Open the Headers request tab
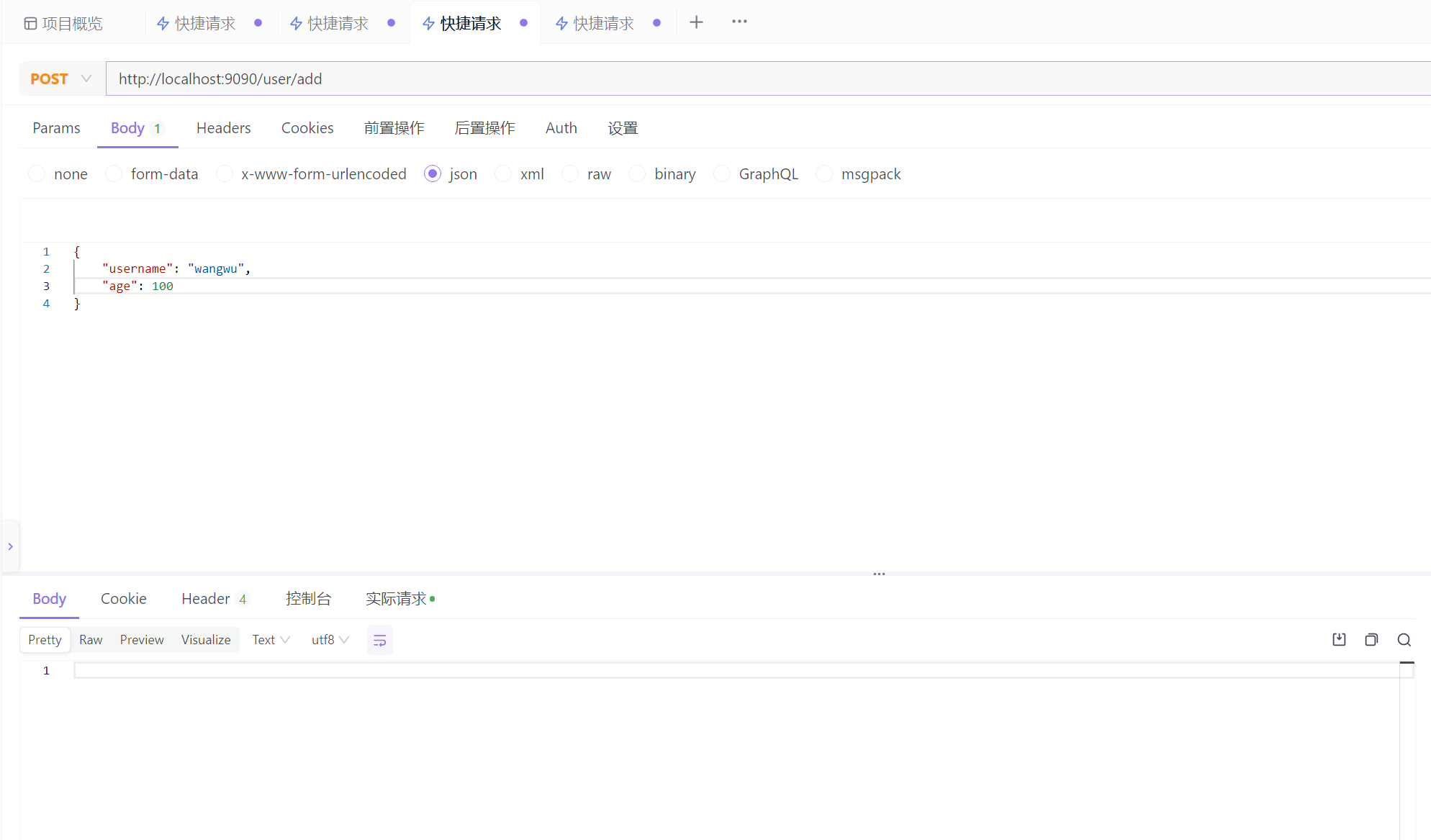The height and width of the screenshot is (840, 1431). 223,128
